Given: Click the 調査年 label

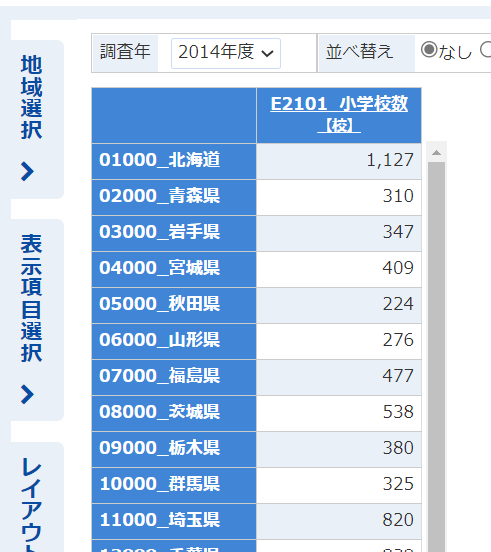Looking at the screenshot, I should (x=125, y=52).
